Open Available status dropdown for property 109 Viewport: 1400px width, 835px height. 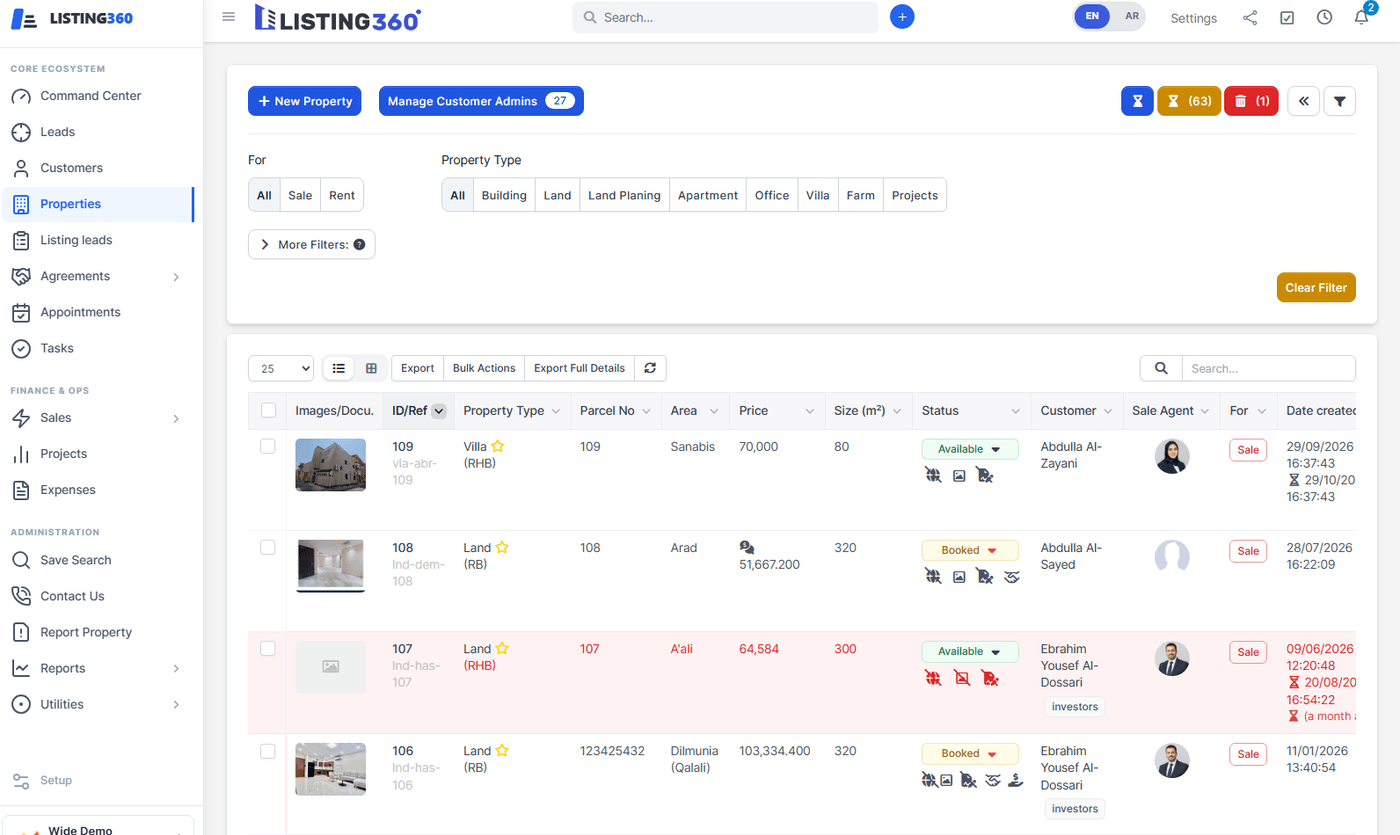tap(970, 450)
